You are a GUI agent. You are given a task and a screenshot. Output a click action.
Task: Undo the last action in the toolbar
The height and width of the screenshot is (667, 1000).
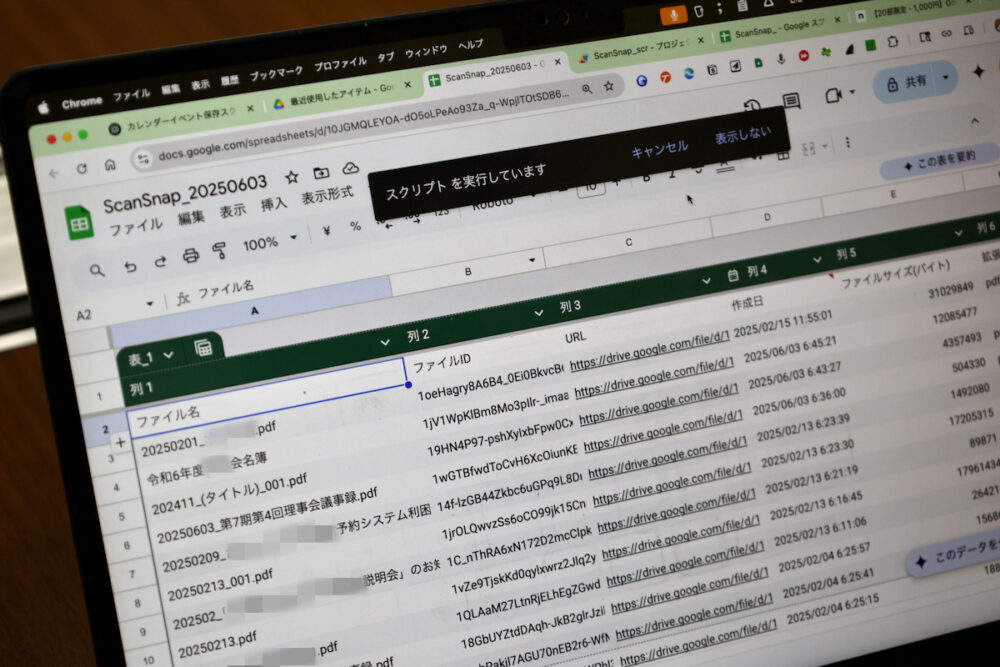[129, 266]
